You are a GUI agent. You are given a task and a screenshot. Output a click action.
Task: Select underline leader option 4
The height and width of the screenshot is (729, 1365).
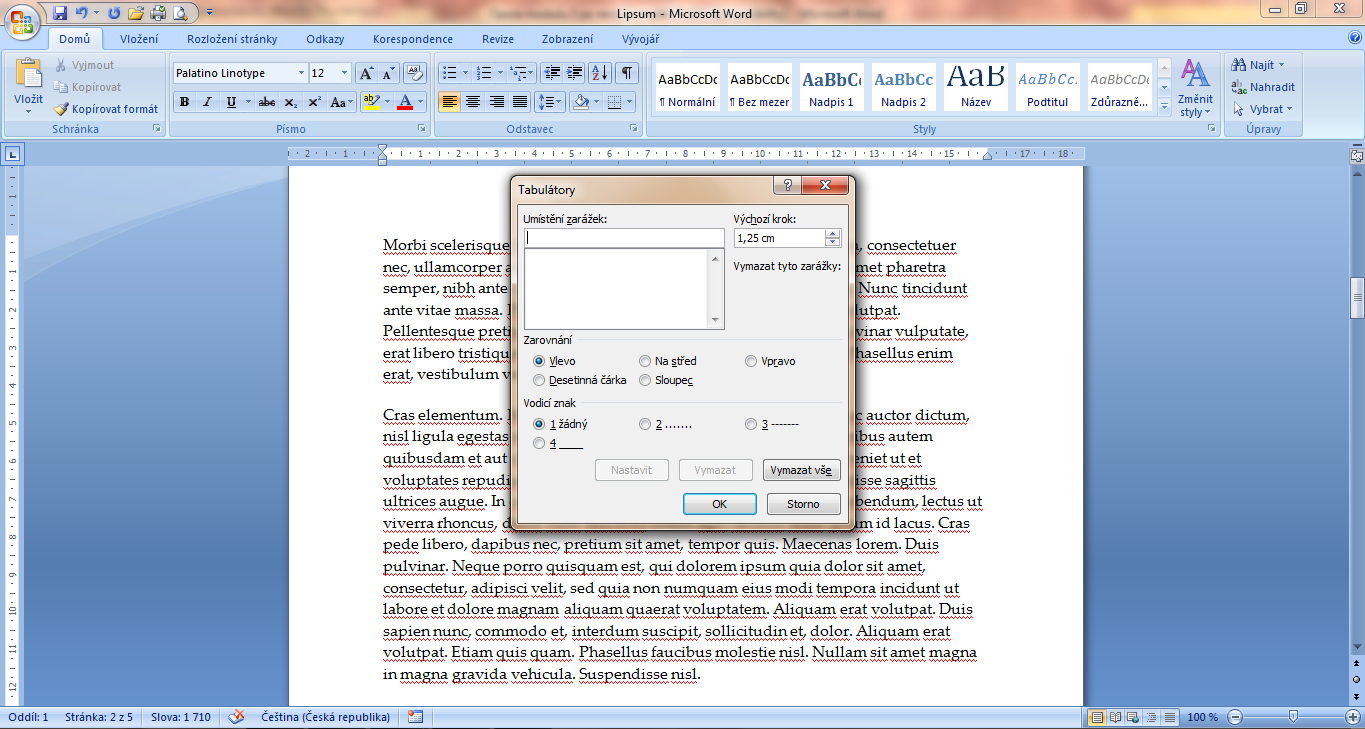coord(540,443)
